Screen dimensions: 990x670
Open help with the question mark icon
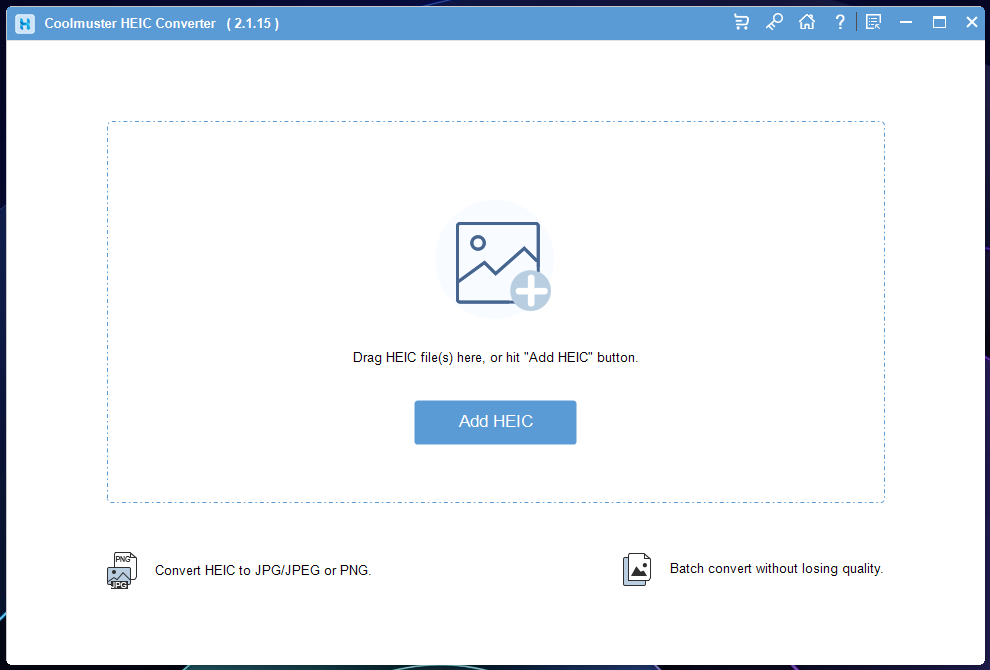[x=840, y=22]
